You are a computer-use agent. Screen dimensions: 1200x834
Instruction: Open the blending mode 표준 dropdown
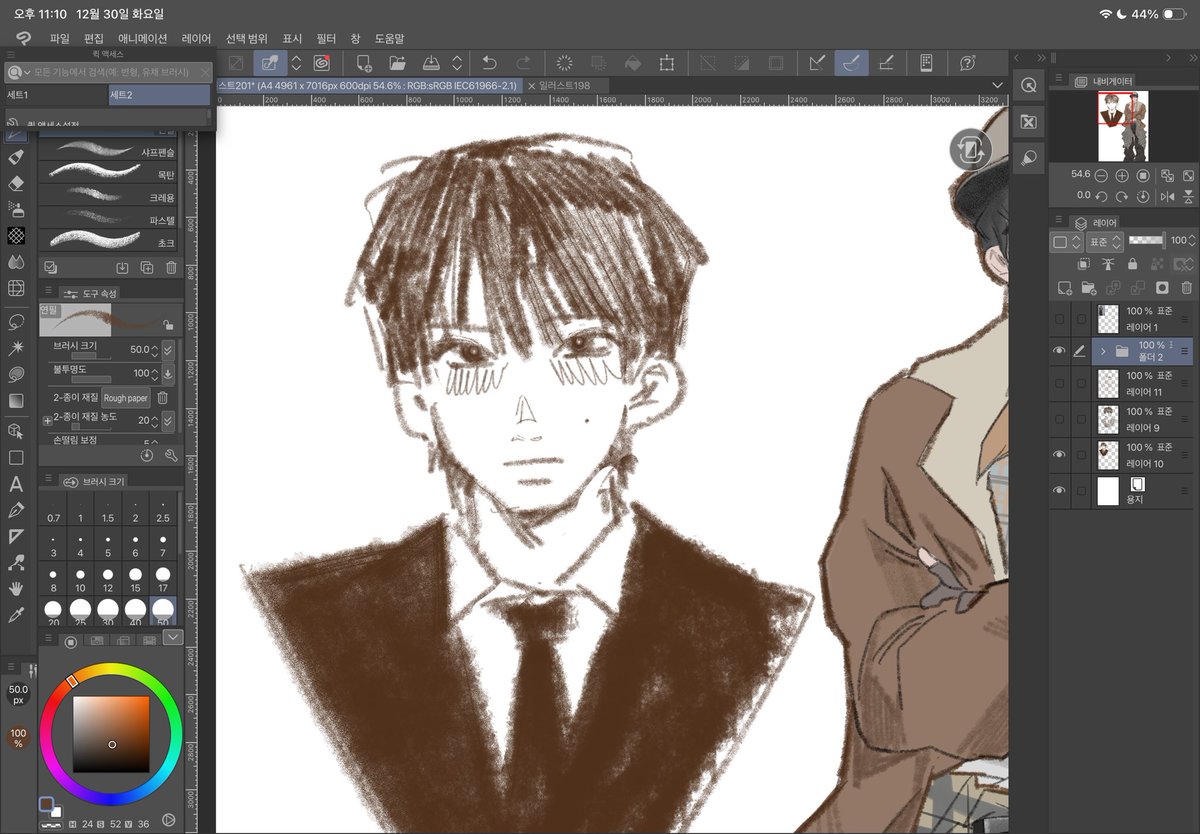click(x=1103, y=242)
